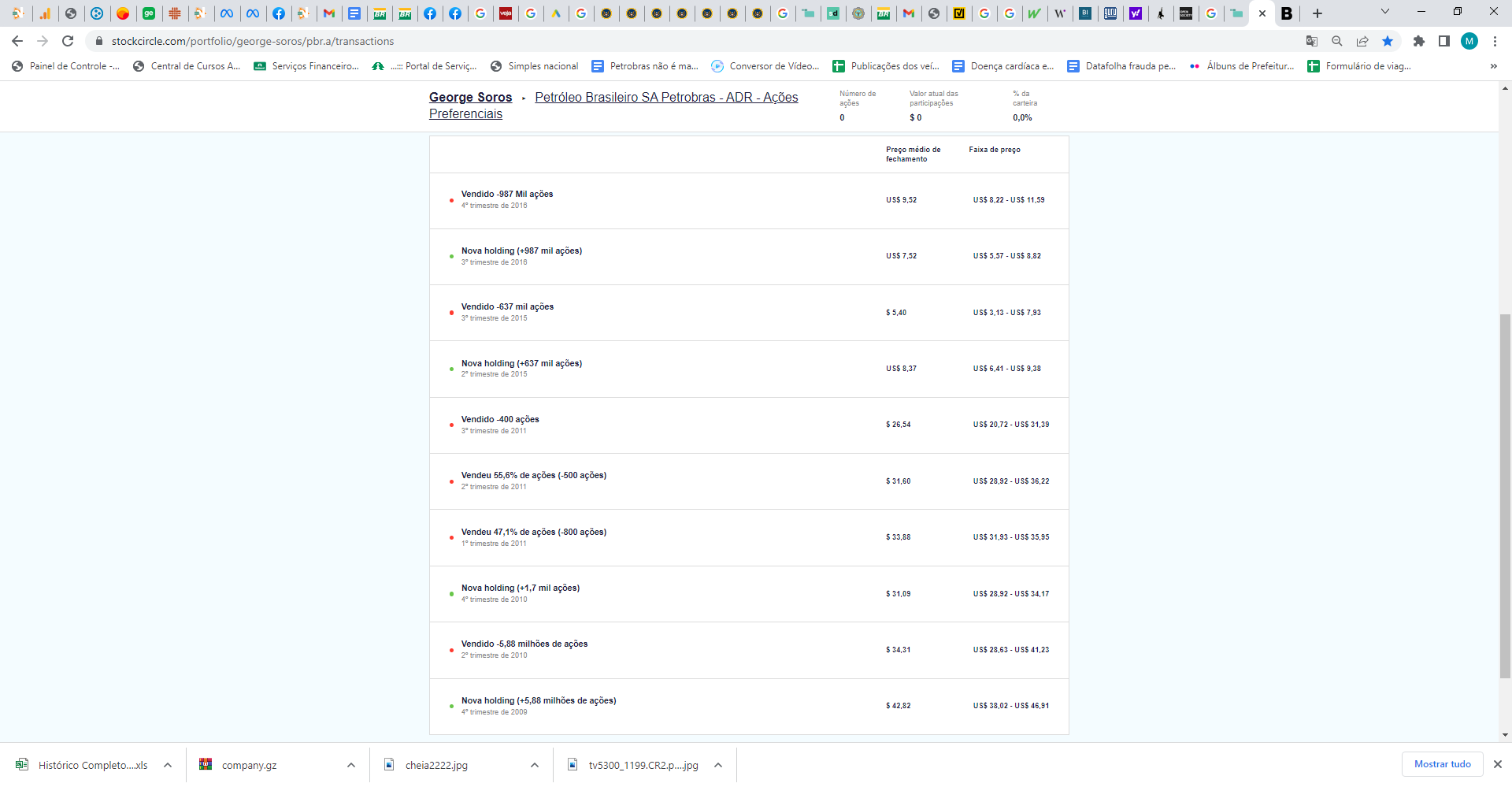Open Serviços Financeiros bookmark
This screenshot has height=787, width=1512.
[x=306, y=66]
